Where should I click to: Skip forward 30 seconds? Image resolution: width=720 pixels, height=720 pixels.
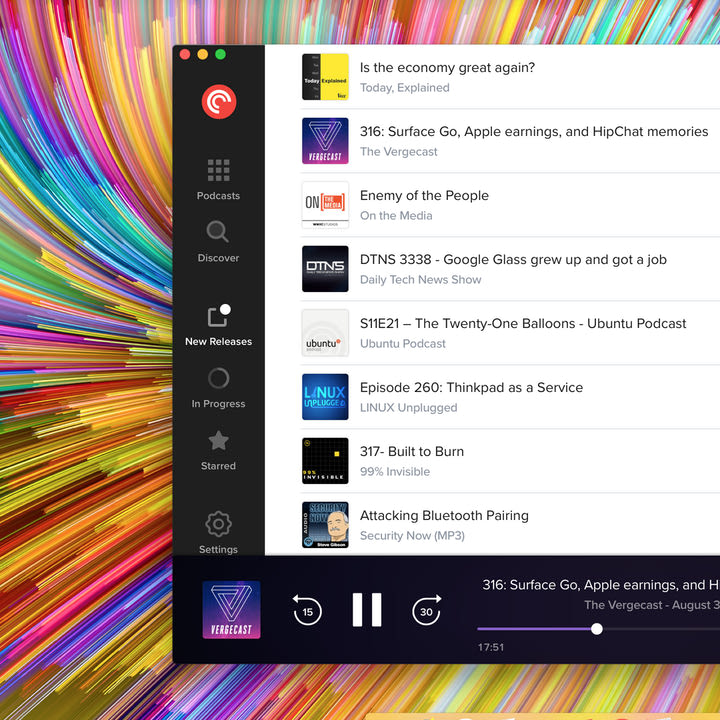click(427, 610)
